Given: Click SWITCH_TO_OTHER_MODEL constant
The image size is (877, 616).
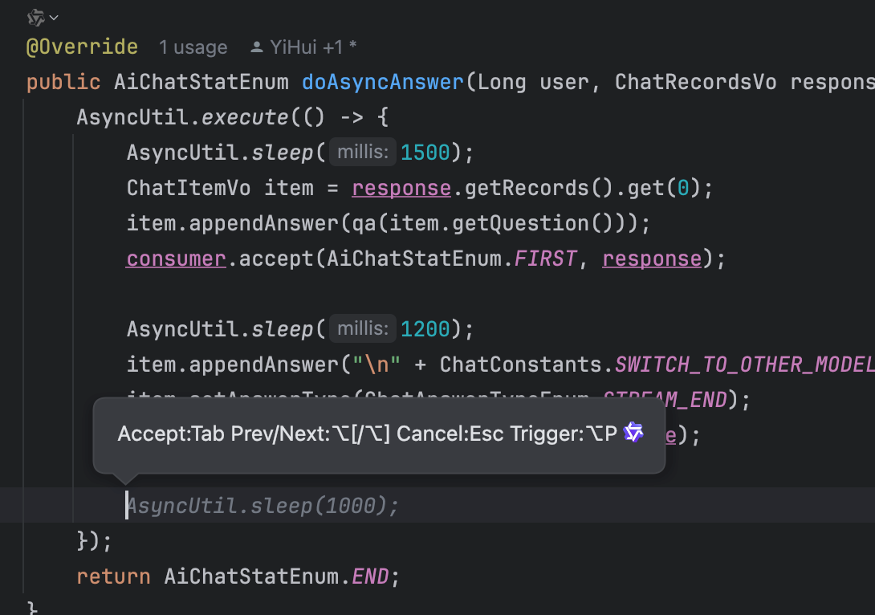Looking at the screenshot, I should click(745, 365).
